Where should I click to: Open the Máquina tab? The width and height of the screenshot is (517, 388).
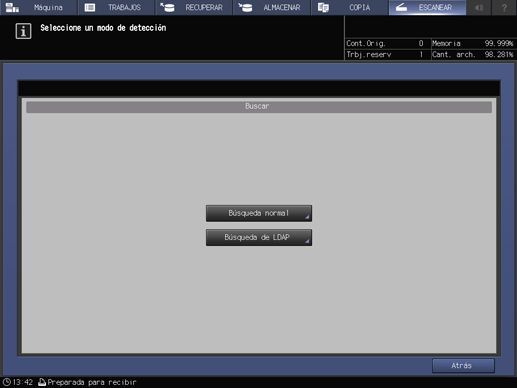click(39, 7)
